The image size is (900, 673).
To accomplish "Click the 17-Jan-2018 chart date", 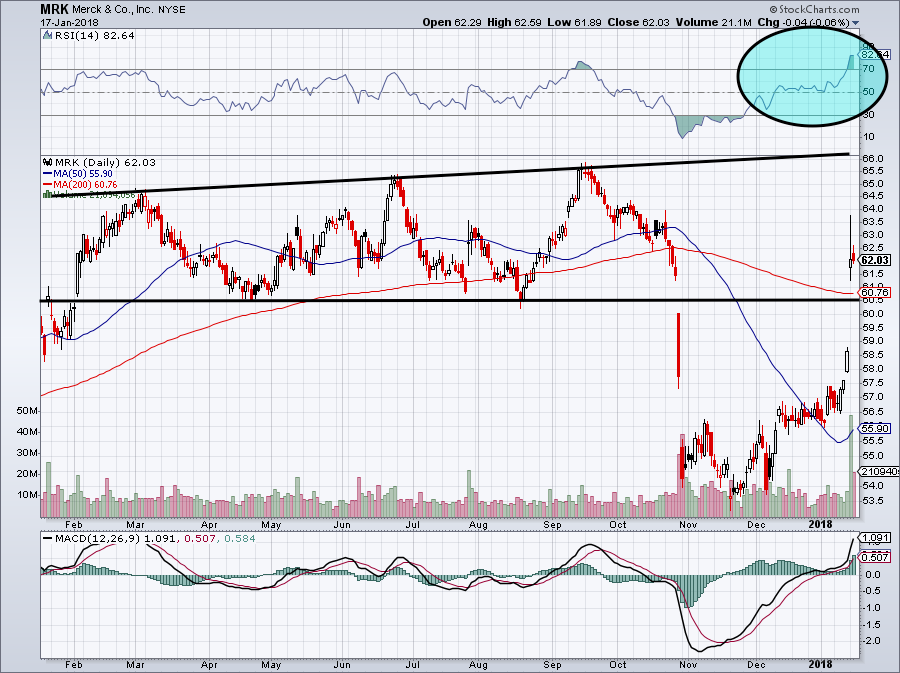I will [x=69, y=23].
